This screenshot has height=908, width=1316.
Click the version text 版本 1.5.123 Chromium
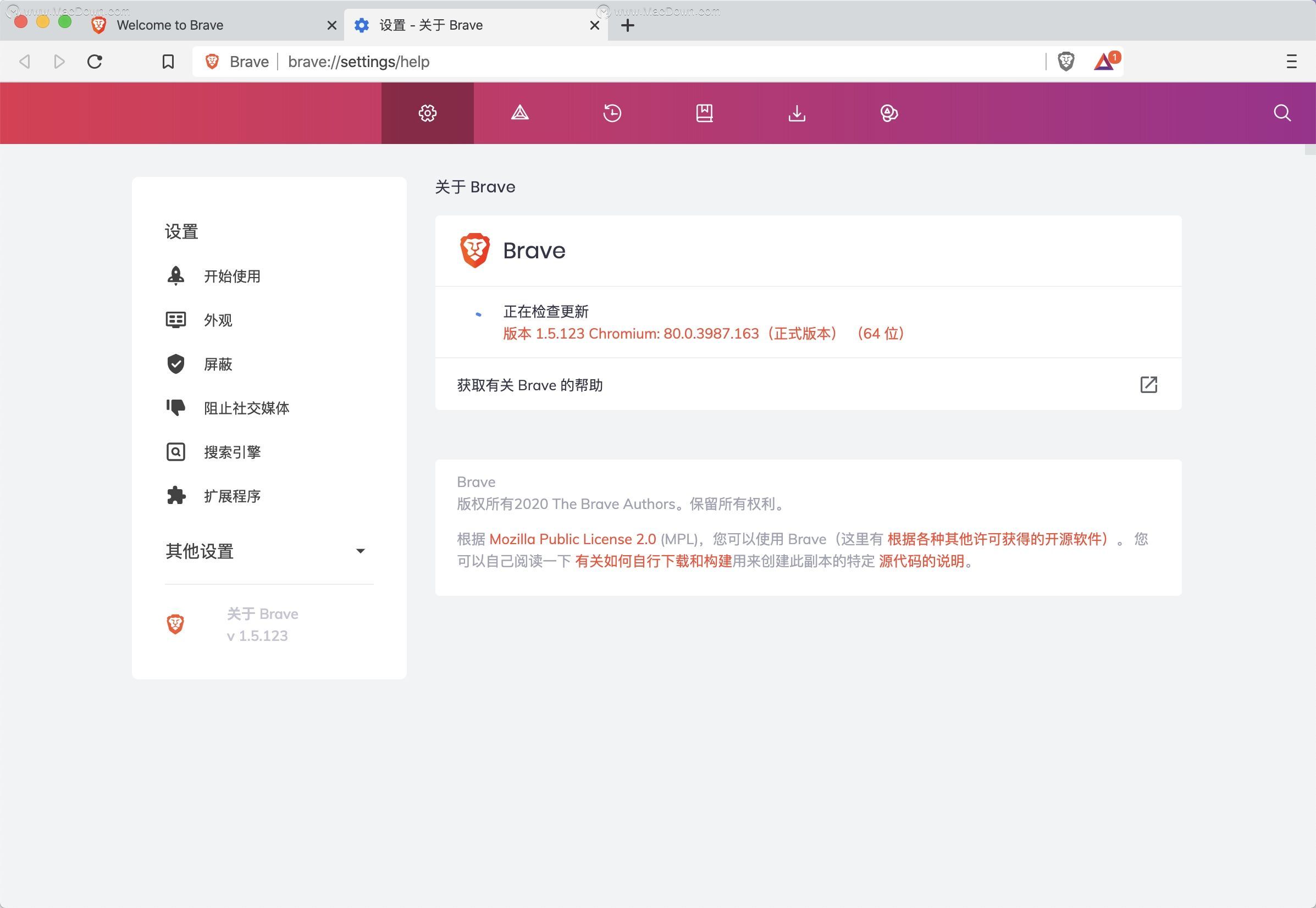click(704, 334)
